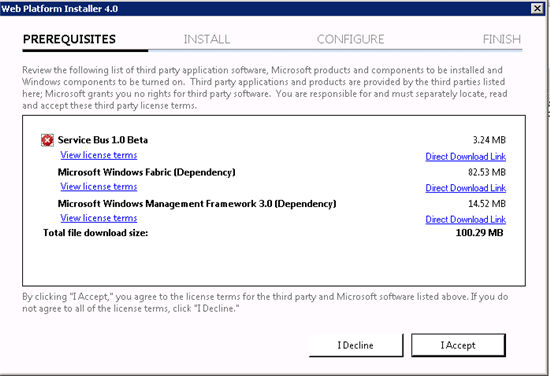Select the PREREQUISITES step tab

(69, 39)
